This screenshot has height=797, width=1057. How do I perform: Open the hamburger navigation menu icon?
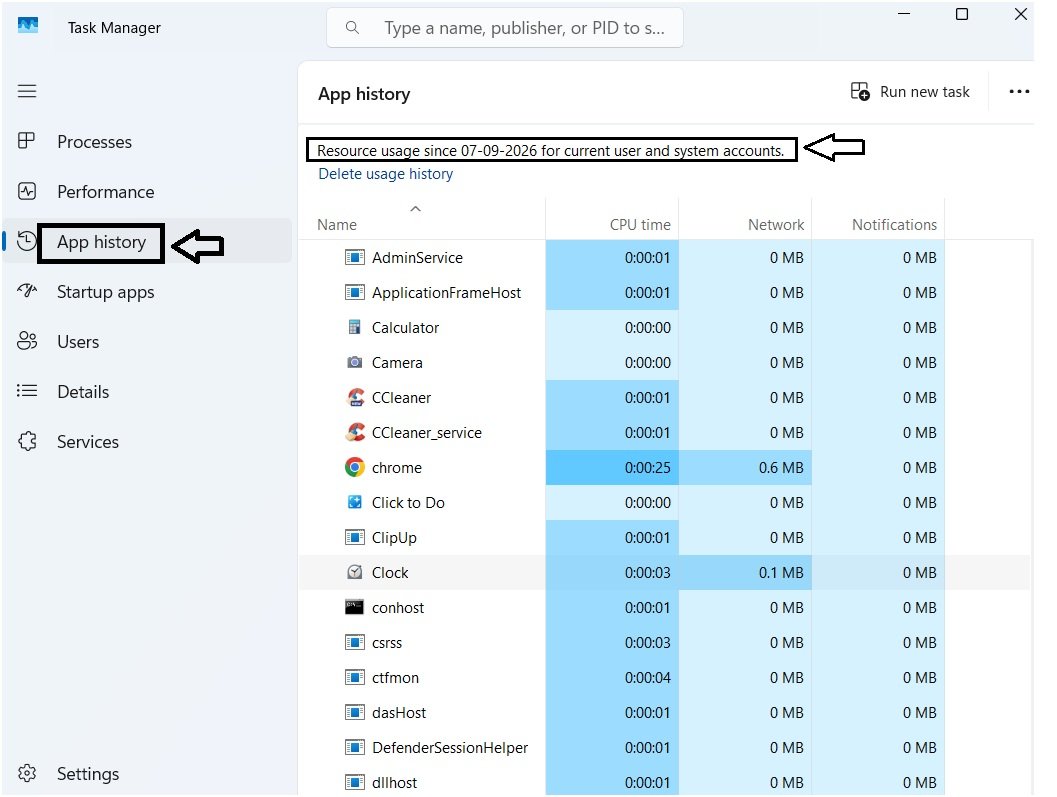27,91
